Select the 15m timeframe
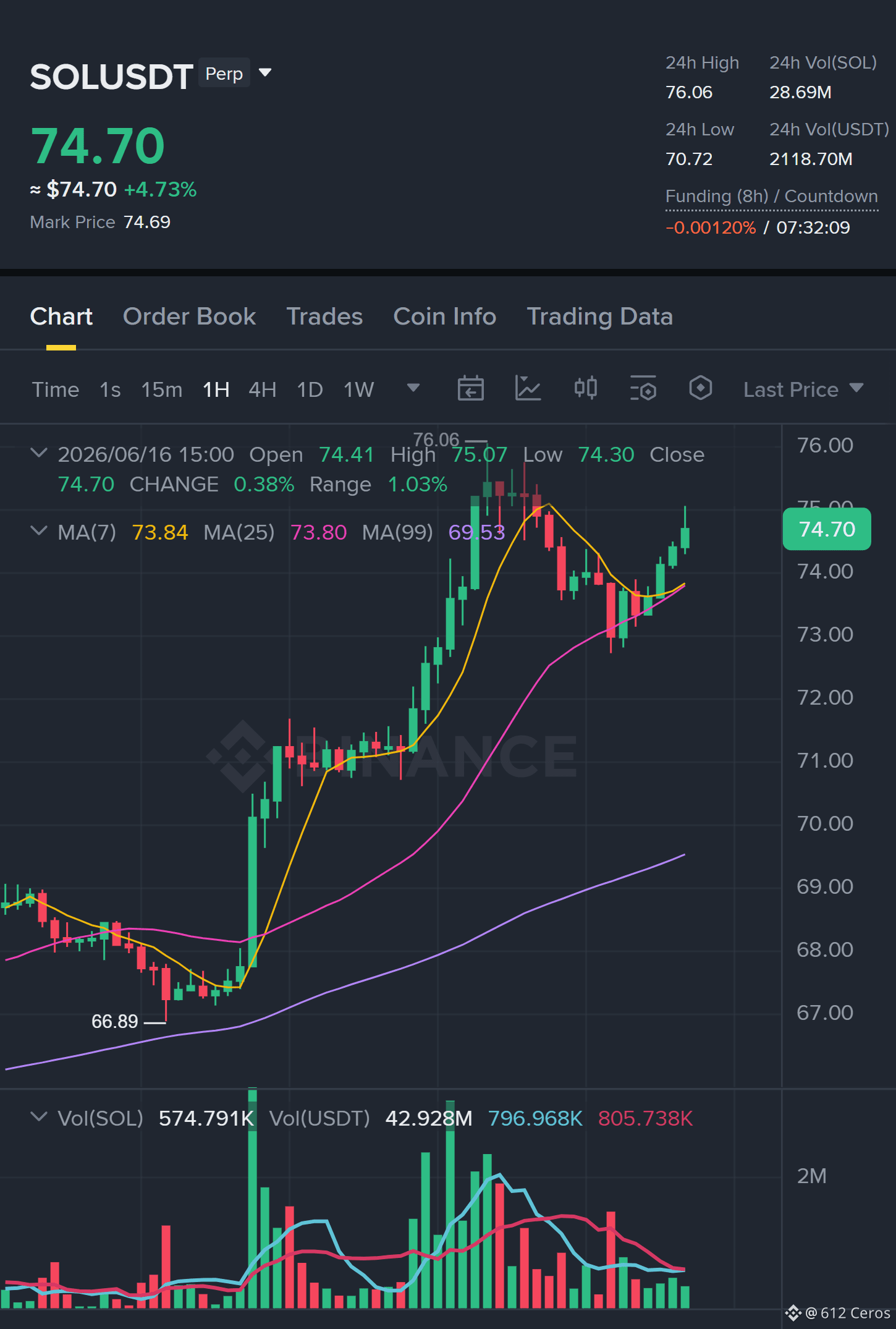 click(161, 389)
